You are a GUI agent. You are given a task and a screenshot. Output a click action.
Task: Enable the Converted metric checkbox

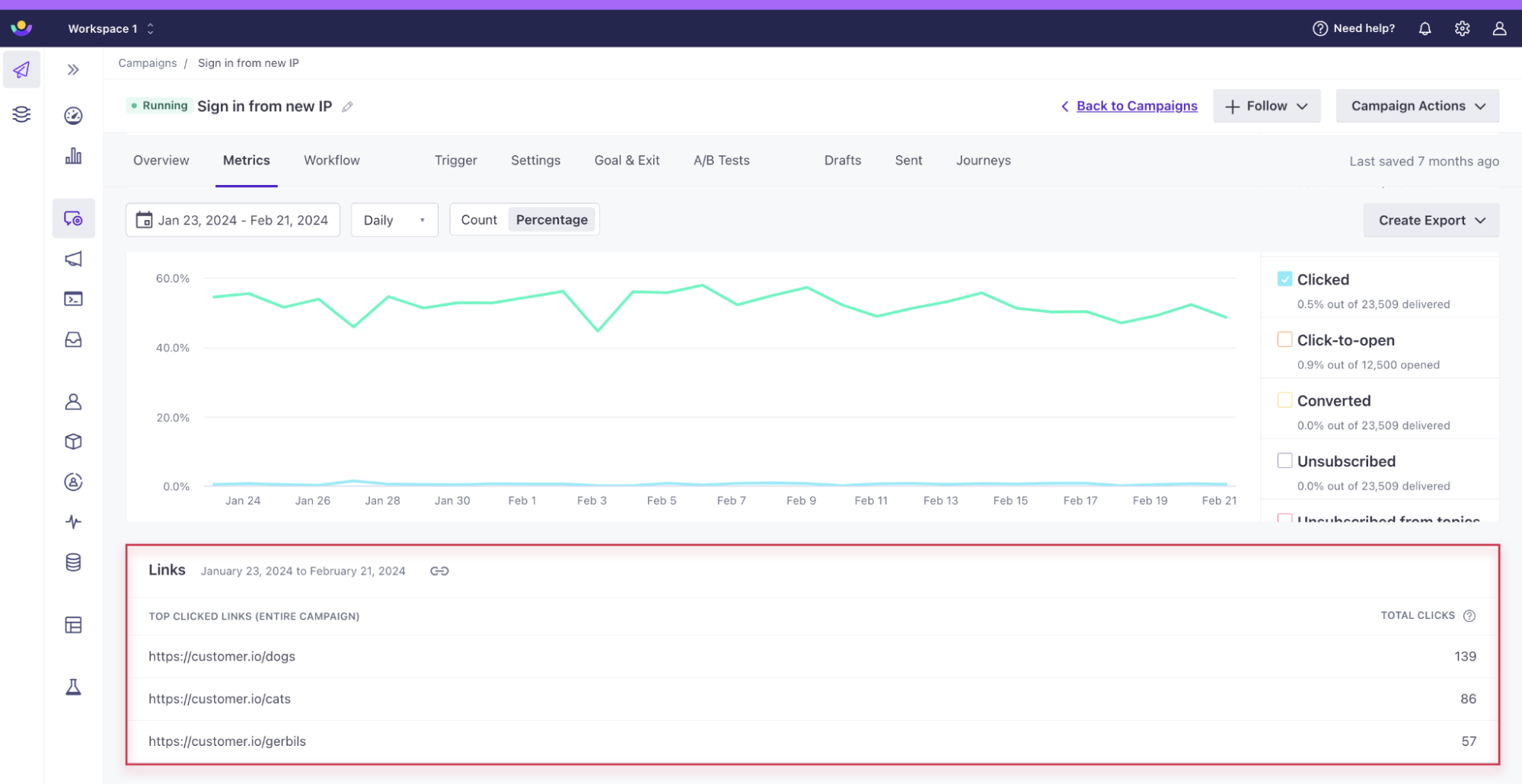click(1284, 400)
